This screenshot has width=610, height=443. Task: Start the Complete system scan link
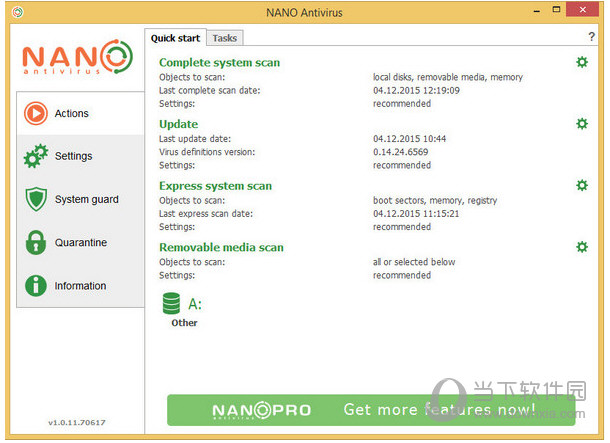pyautogui.click(x=219, y=63)
